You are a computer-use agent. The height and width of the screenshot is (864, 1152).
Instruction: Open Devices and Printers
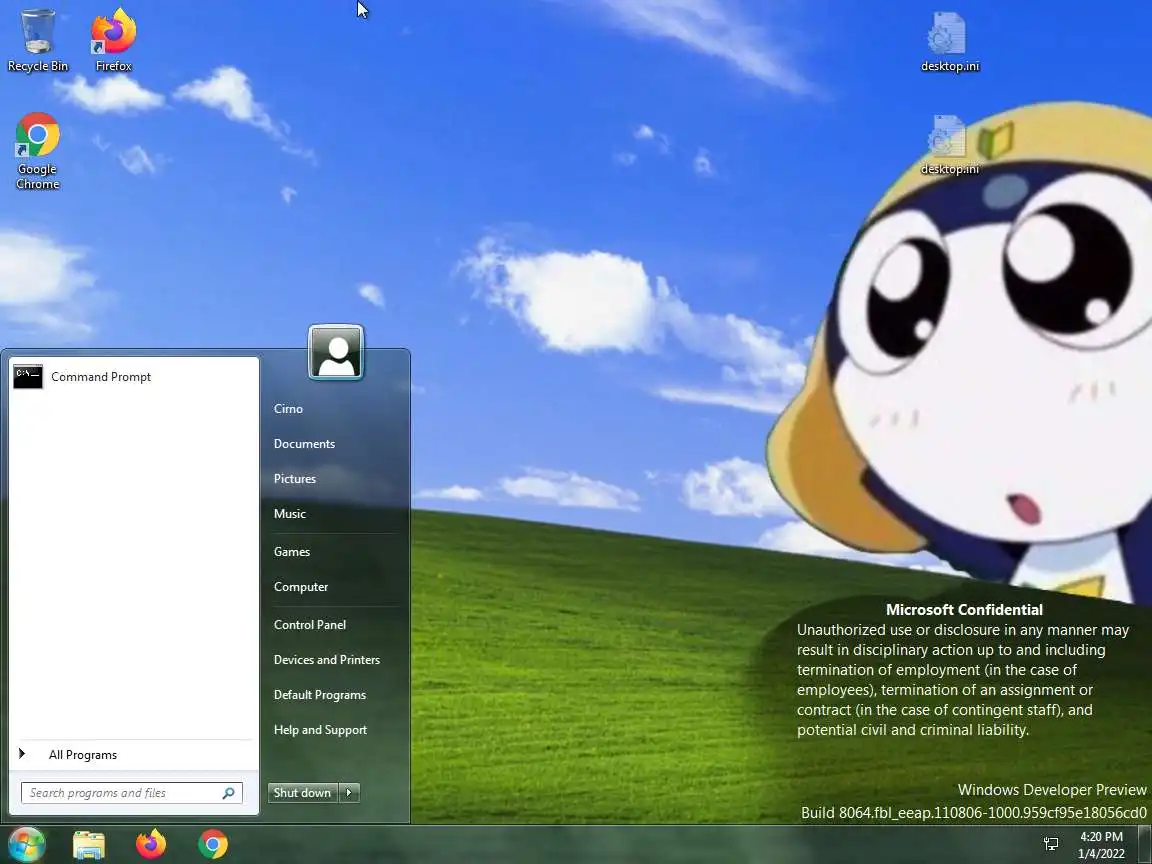(x=326, y=660)
